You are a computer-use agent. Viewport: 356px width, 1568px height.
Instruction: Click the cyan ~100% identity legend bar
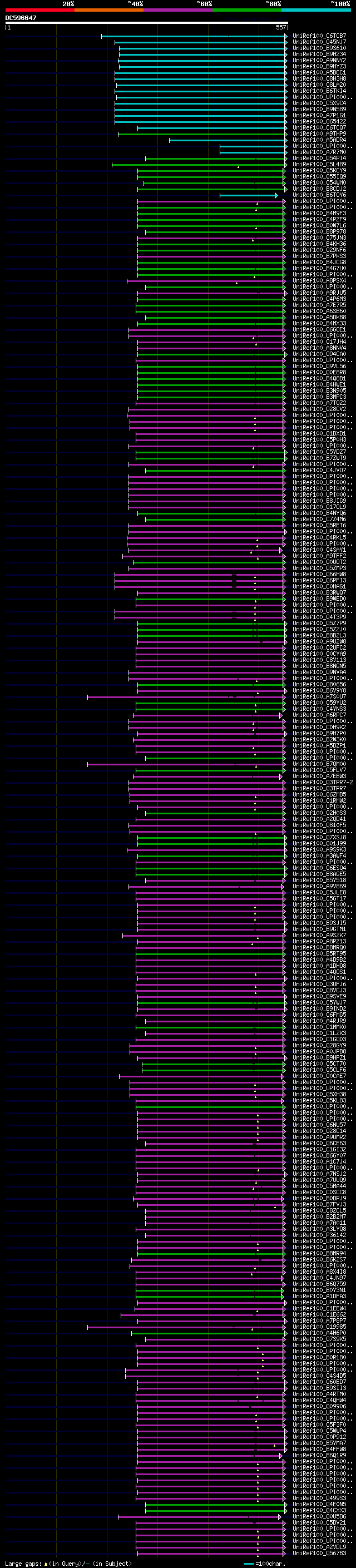click(316, 10)
